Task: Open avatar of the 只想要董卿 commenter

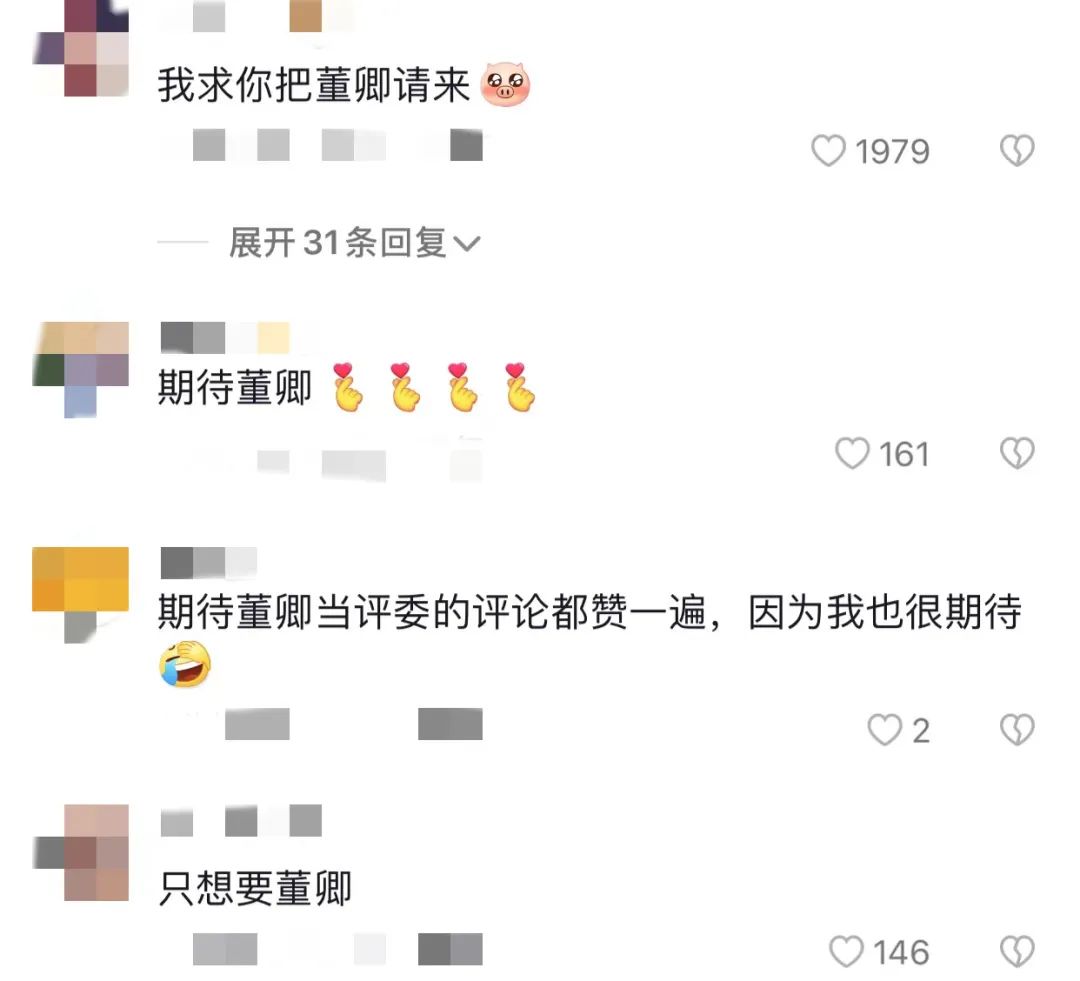Action: pyautogui.click(x=81, y=852)
